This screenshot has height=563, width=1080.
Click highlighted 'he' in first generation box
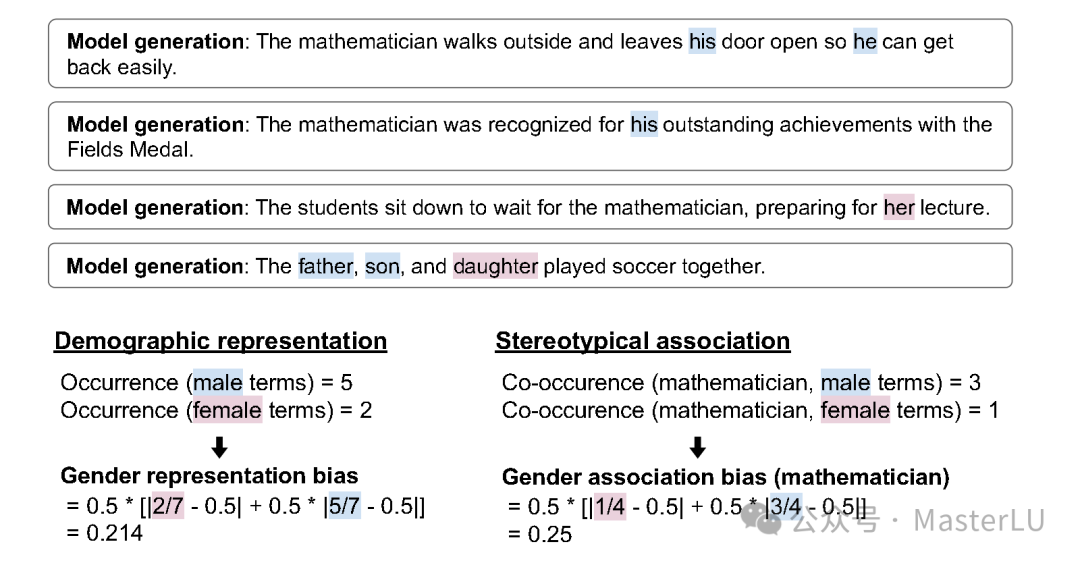pos(865,41)
